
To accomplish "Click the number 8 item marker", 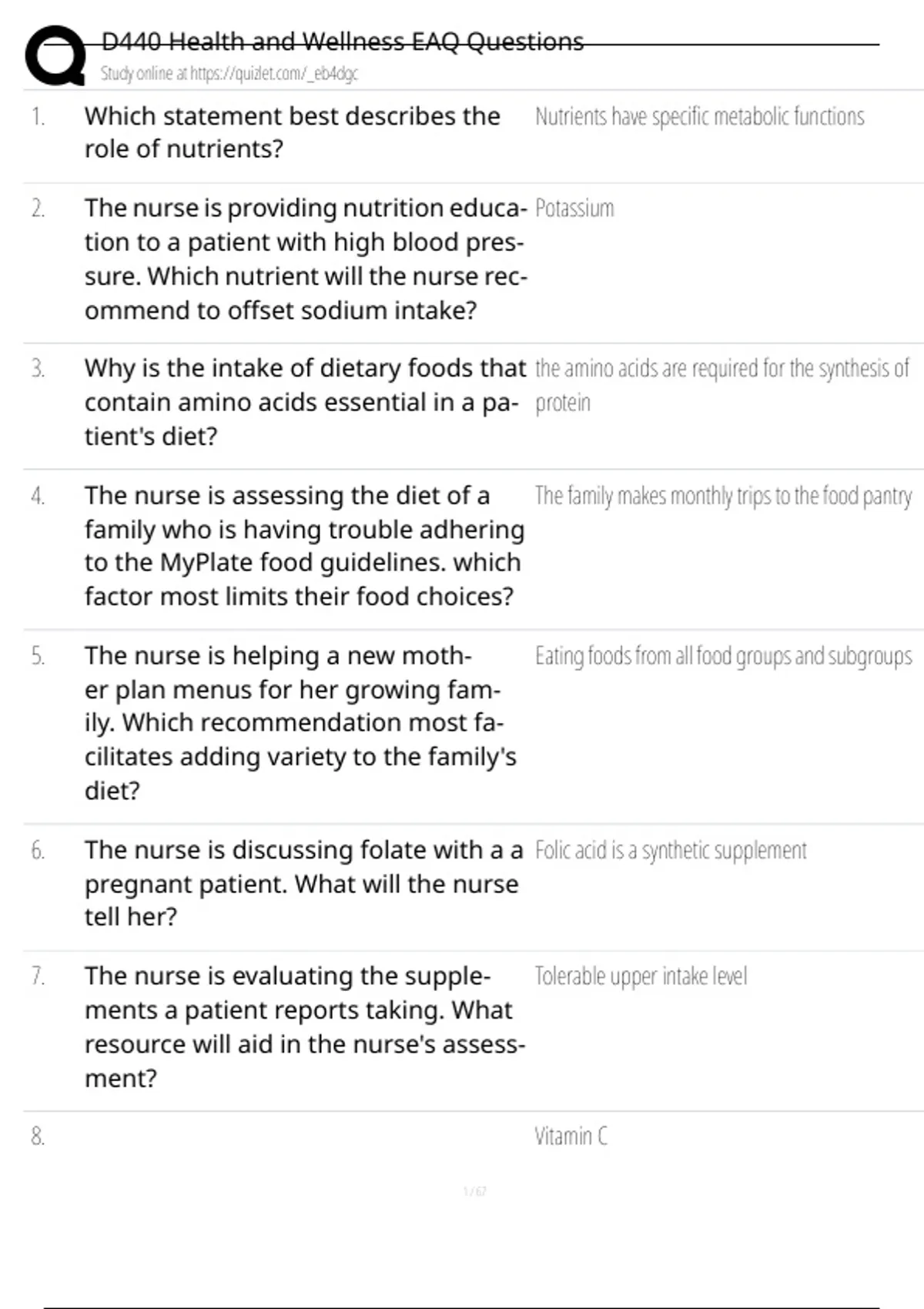I will coord(38,1137).
